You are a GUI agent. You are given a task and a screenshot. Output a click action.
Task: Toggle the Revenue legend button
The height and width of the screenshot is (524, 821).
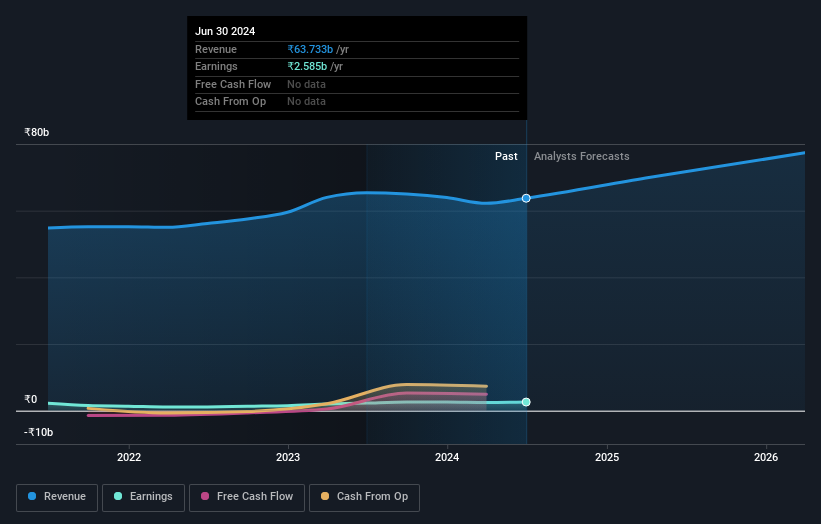[57, 497]
